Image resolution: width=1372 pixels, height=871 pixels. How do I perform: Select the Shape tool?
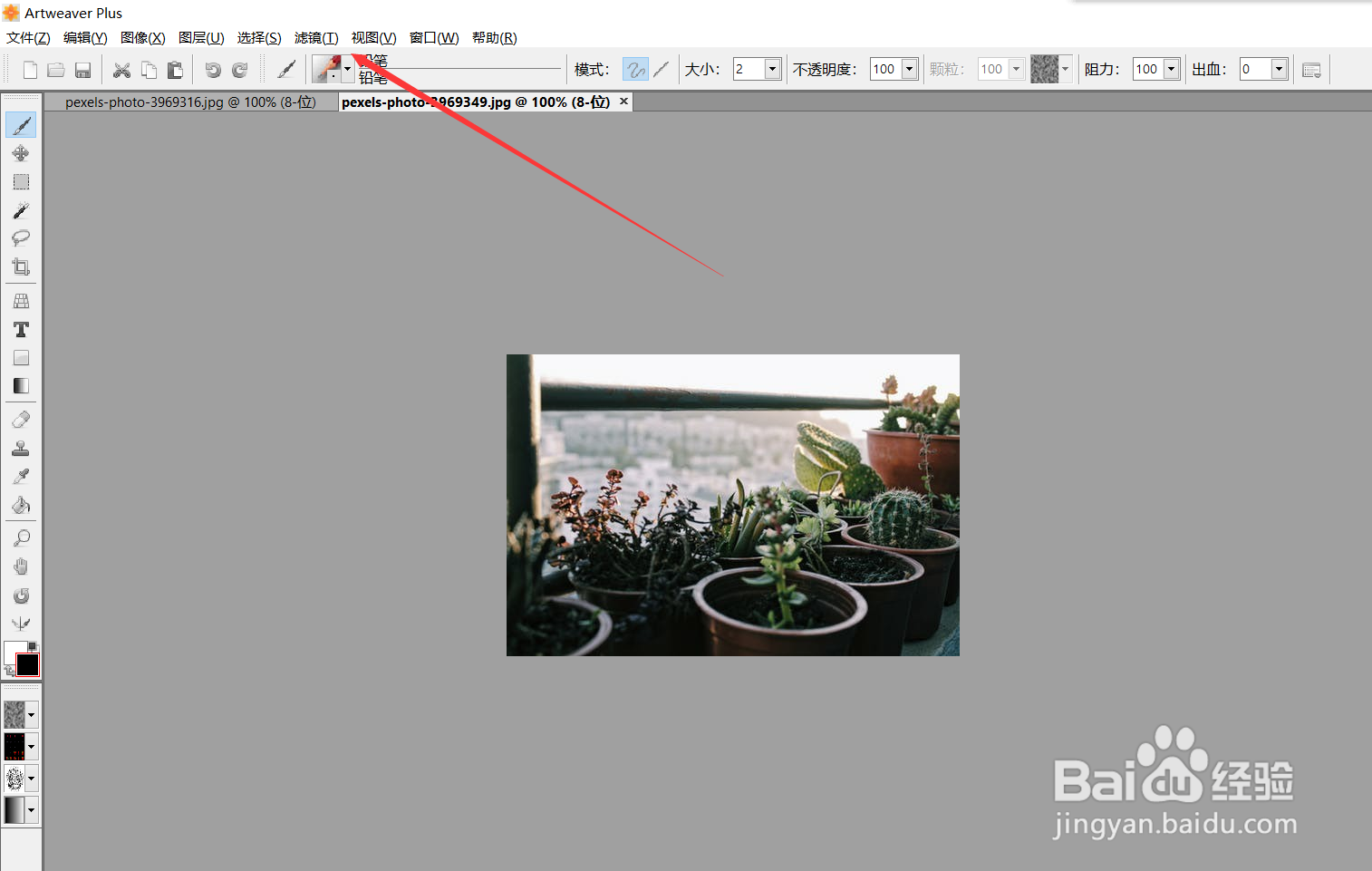pos(21,358)
